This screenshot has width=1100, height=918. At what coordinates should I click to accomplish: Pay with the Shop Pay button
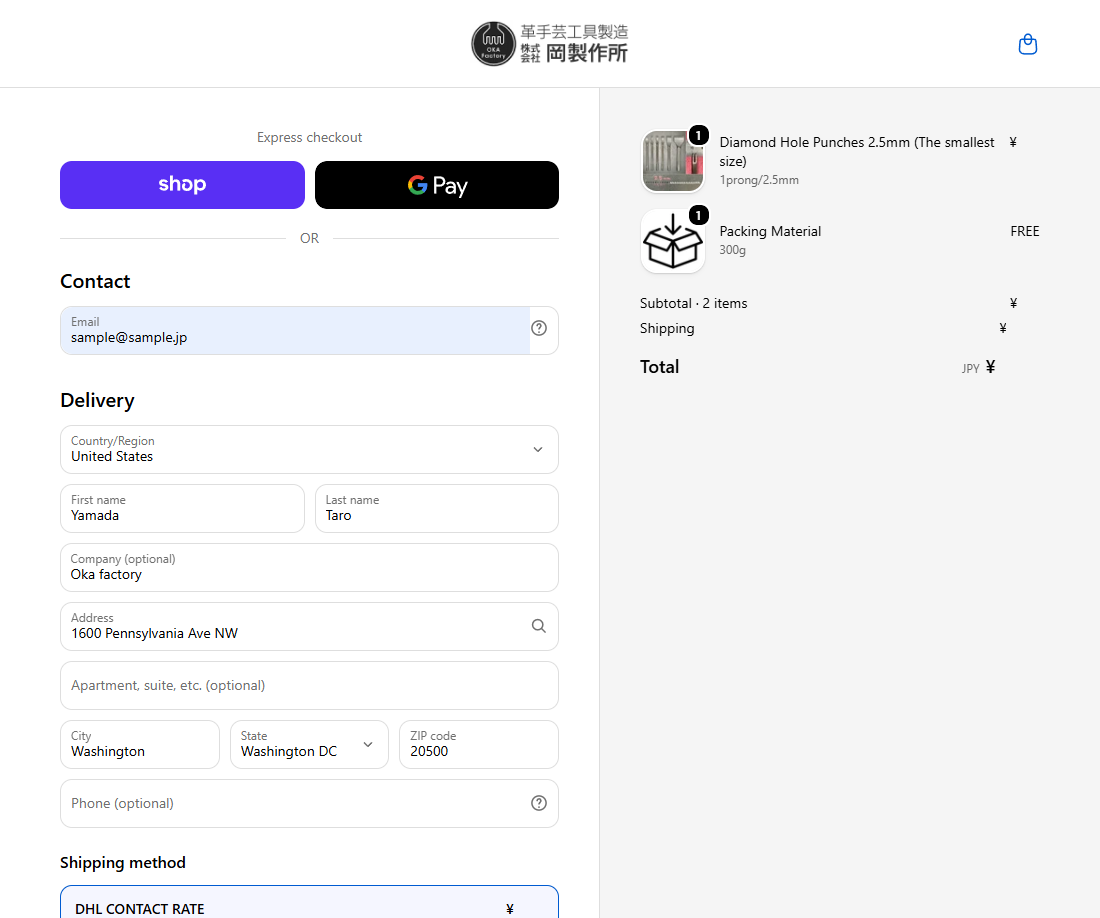[x=182, y=185]
